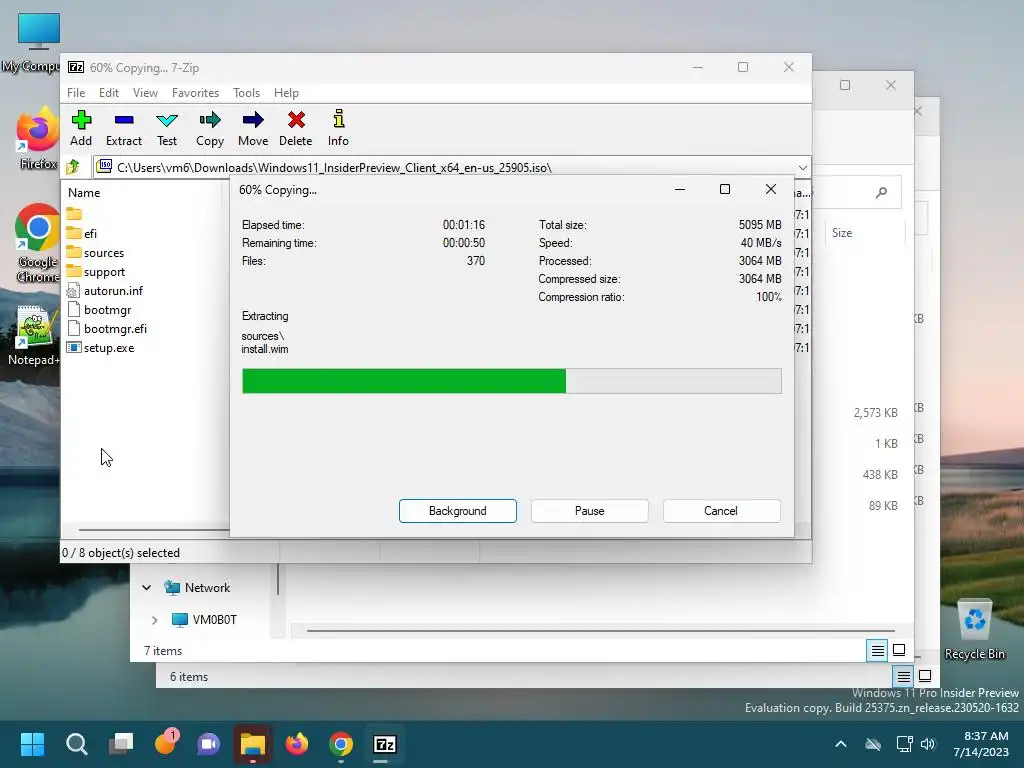The height and width of the screenshot is (768, 1024).
Task: Open the Favorites menu
Action: tap(195, 93)
